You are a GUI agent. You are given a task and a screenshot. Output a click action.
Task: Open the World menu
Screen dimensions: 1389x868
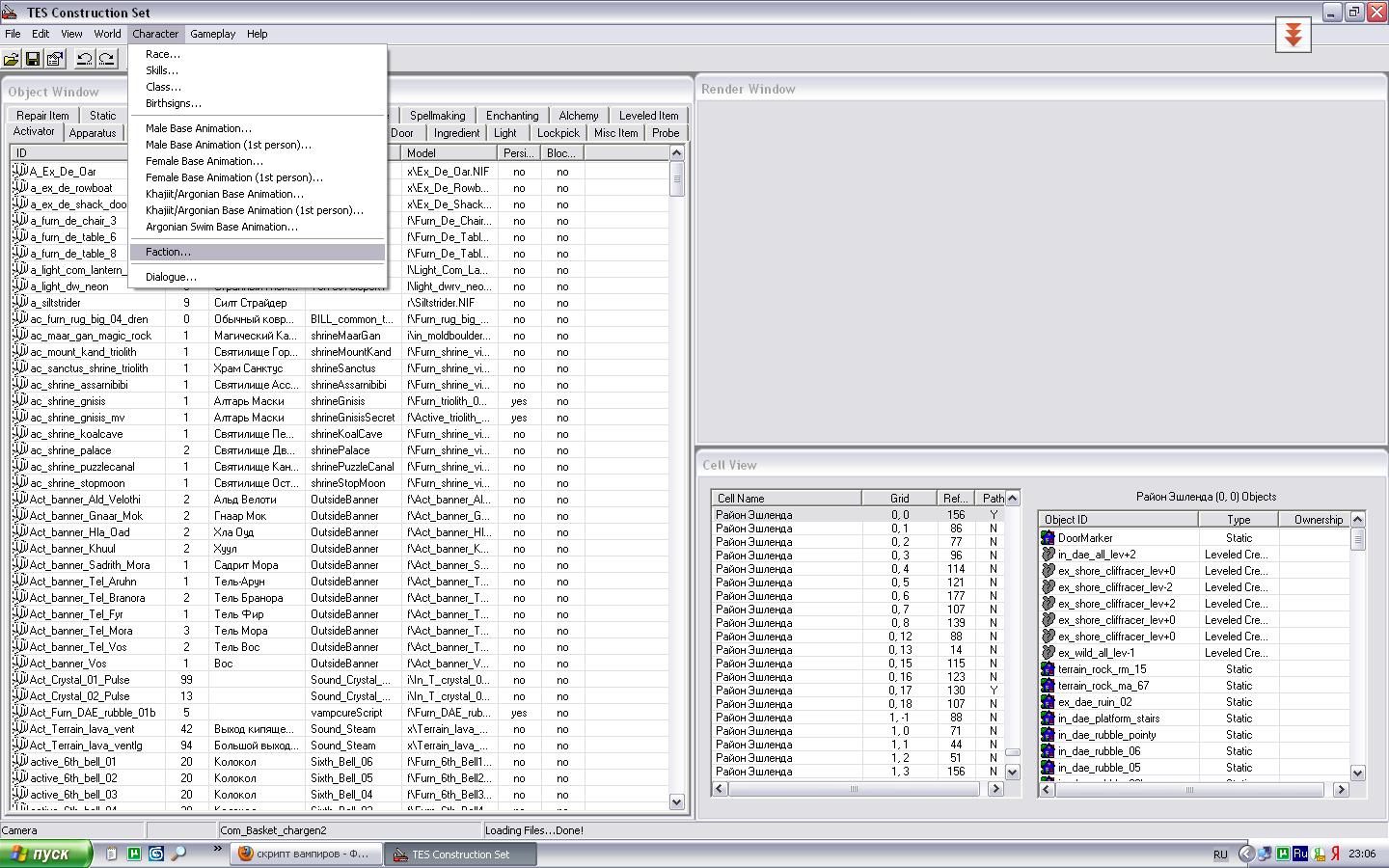107,34
